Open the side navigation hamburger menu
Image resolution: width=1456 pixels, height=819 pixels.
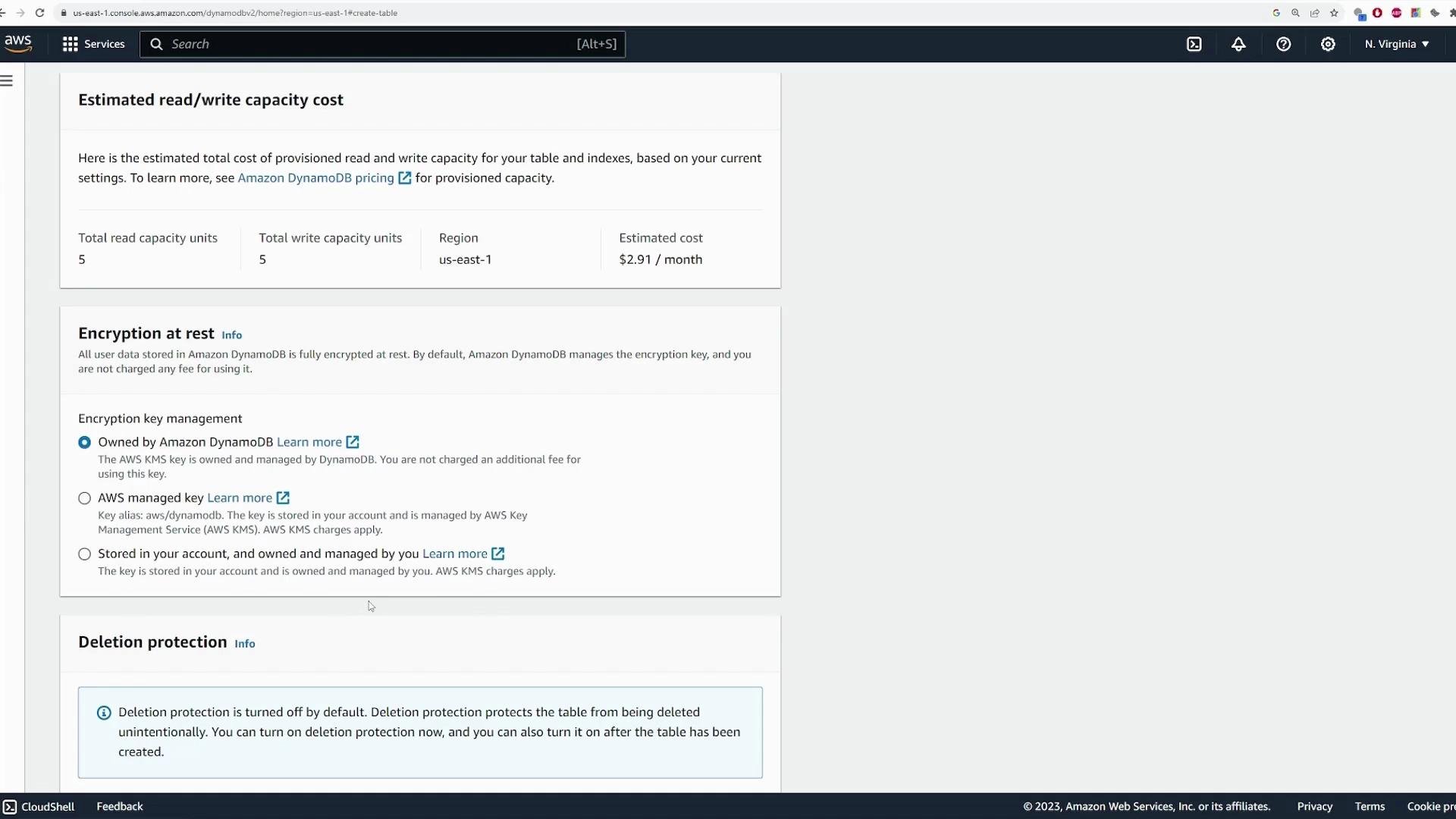(7, 80)
